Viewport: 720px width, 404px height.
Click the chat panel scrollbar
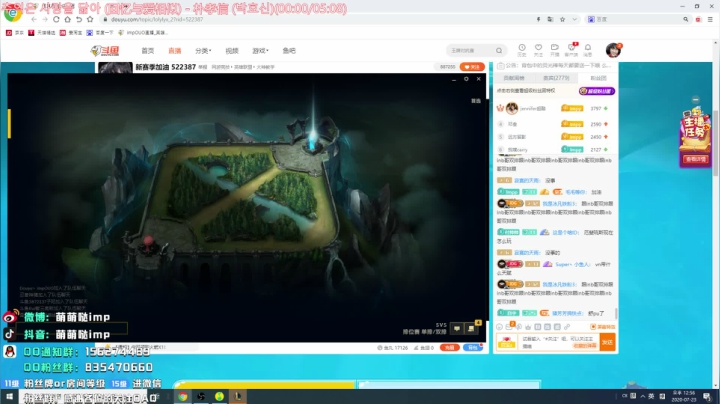click(616, 314)
